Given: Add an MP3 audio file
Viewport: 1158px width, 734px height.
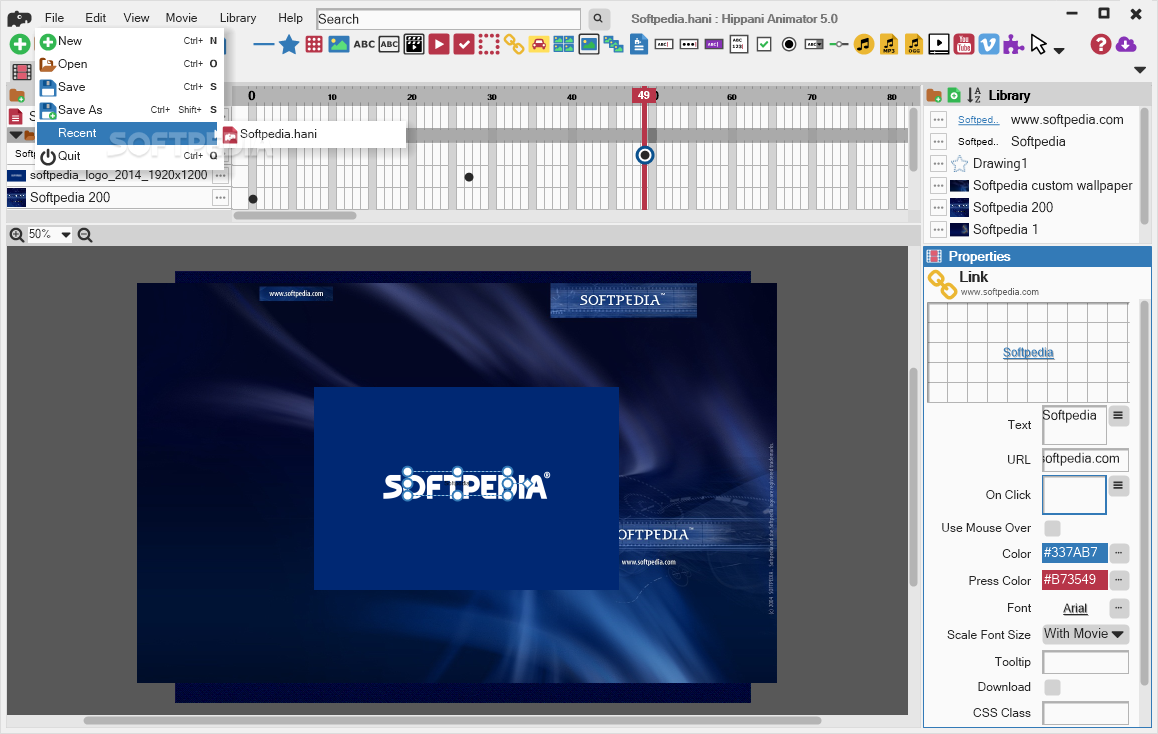Looking at the screenshot, I should 889,44.
